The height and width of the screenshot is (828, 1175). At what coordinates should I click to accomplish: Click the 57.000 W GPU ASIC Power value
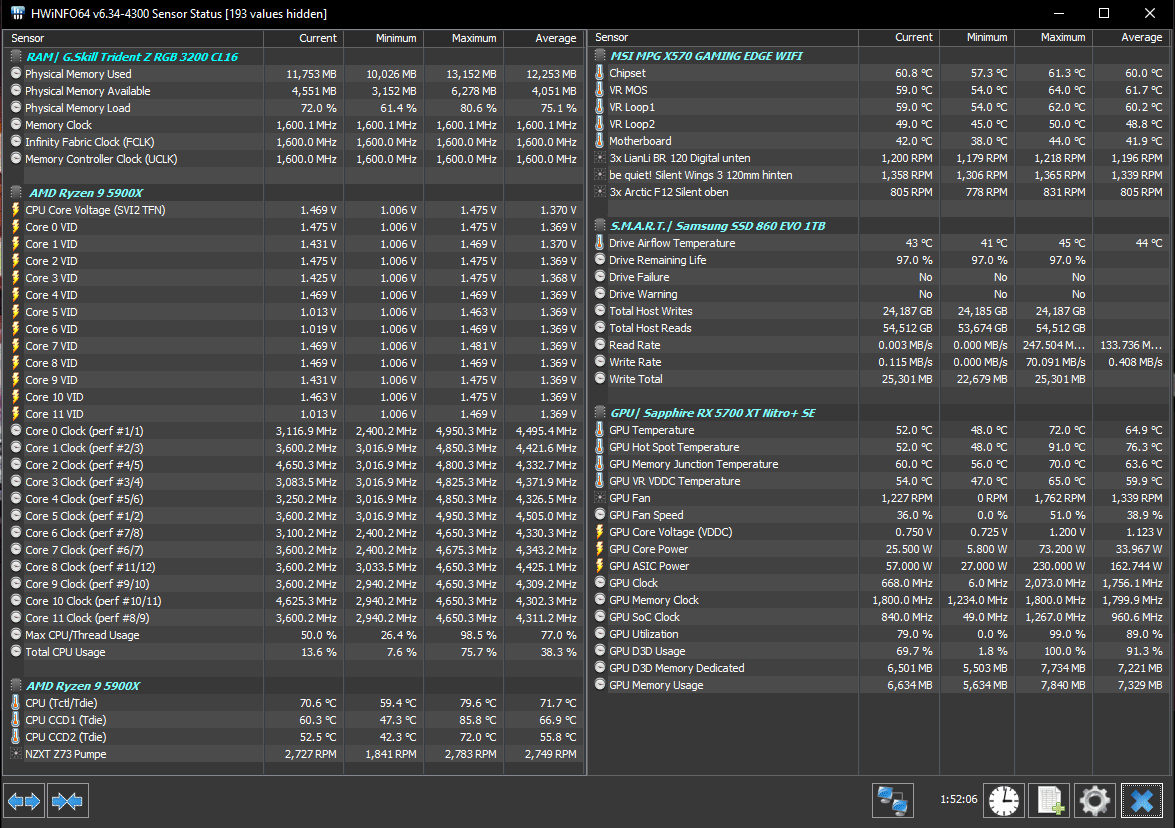[909, 566]
